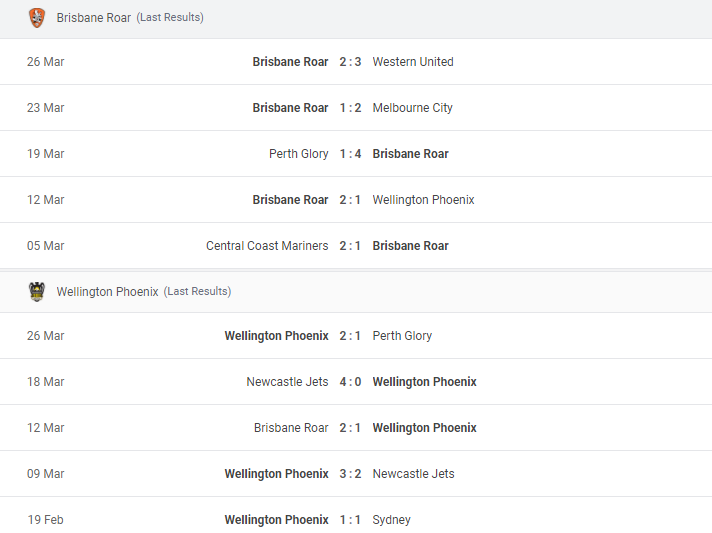Click Western United team name
The image size is (712, 533).
point(413,62)
